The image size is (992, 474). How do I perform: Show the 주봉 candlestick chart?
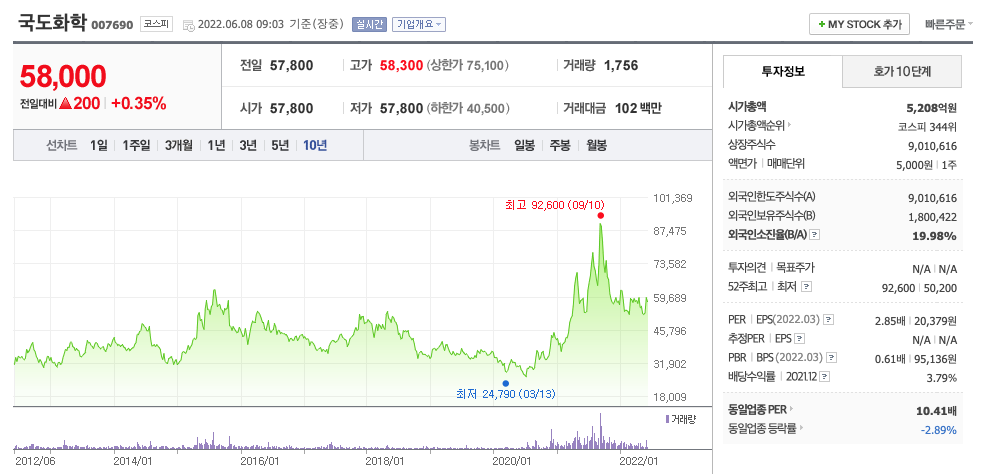pyautogui.click(x=560, y=145)
